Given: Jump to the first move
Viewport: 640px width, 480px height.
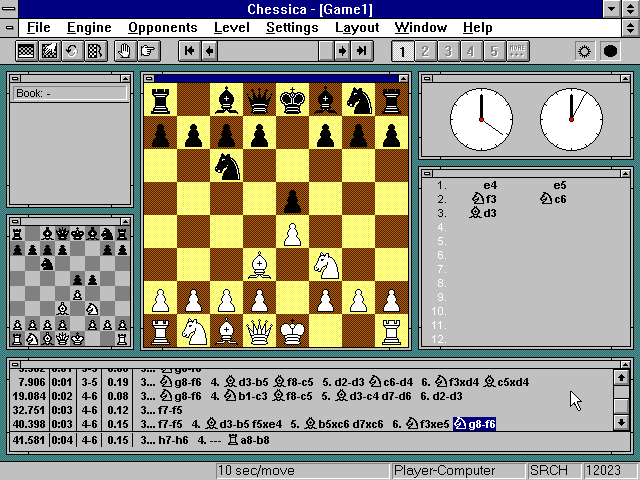Looking at the screenshot, I should click(x=189, y=51).
